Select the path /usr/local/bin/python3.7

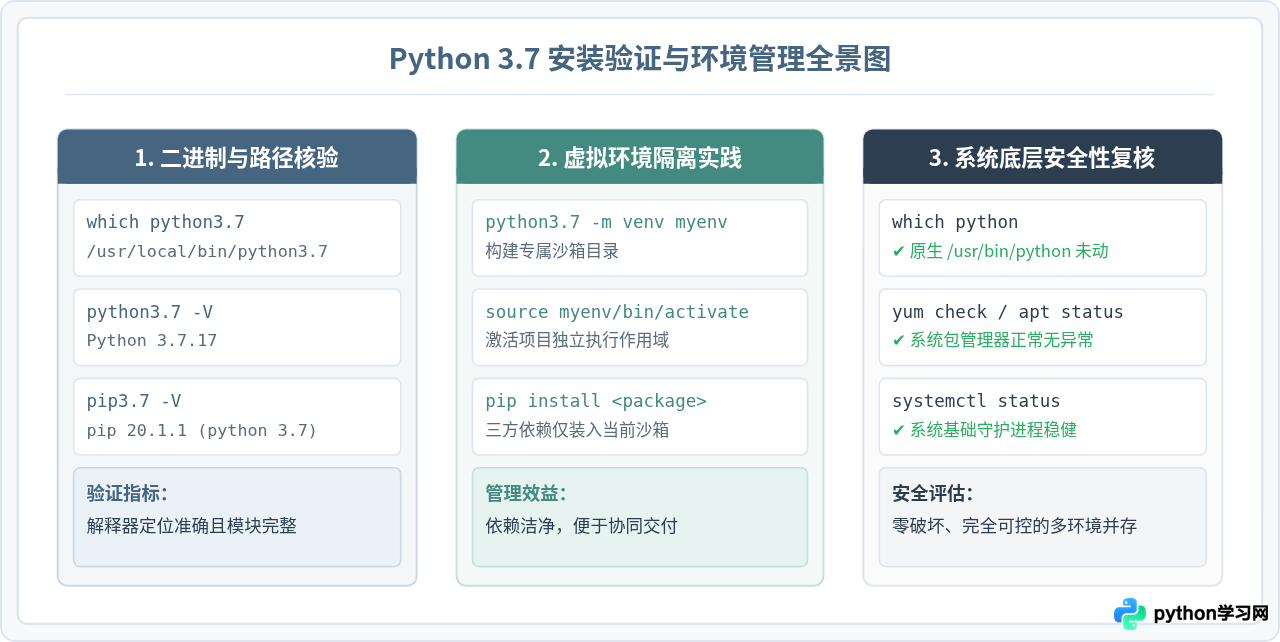click(207, 252)
